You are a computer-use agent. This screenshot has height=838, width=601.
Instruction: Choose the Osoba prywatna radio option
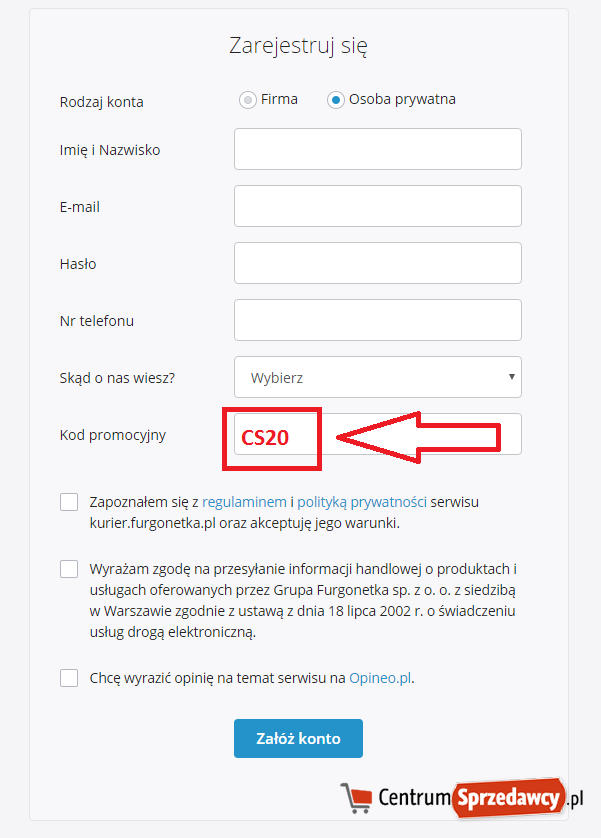pyautogui.click(x=336, y=100)
